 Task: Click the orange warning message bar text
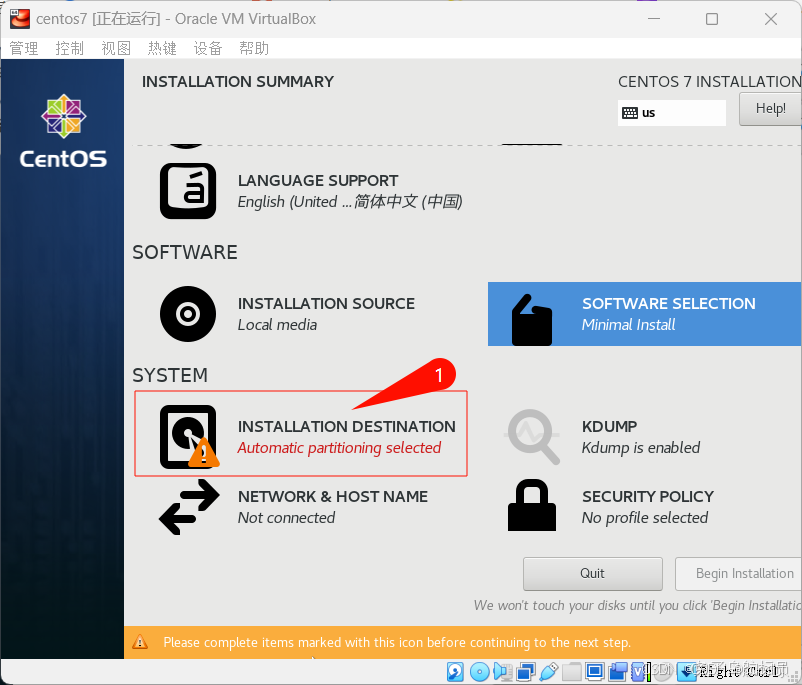tap(397, 642)
